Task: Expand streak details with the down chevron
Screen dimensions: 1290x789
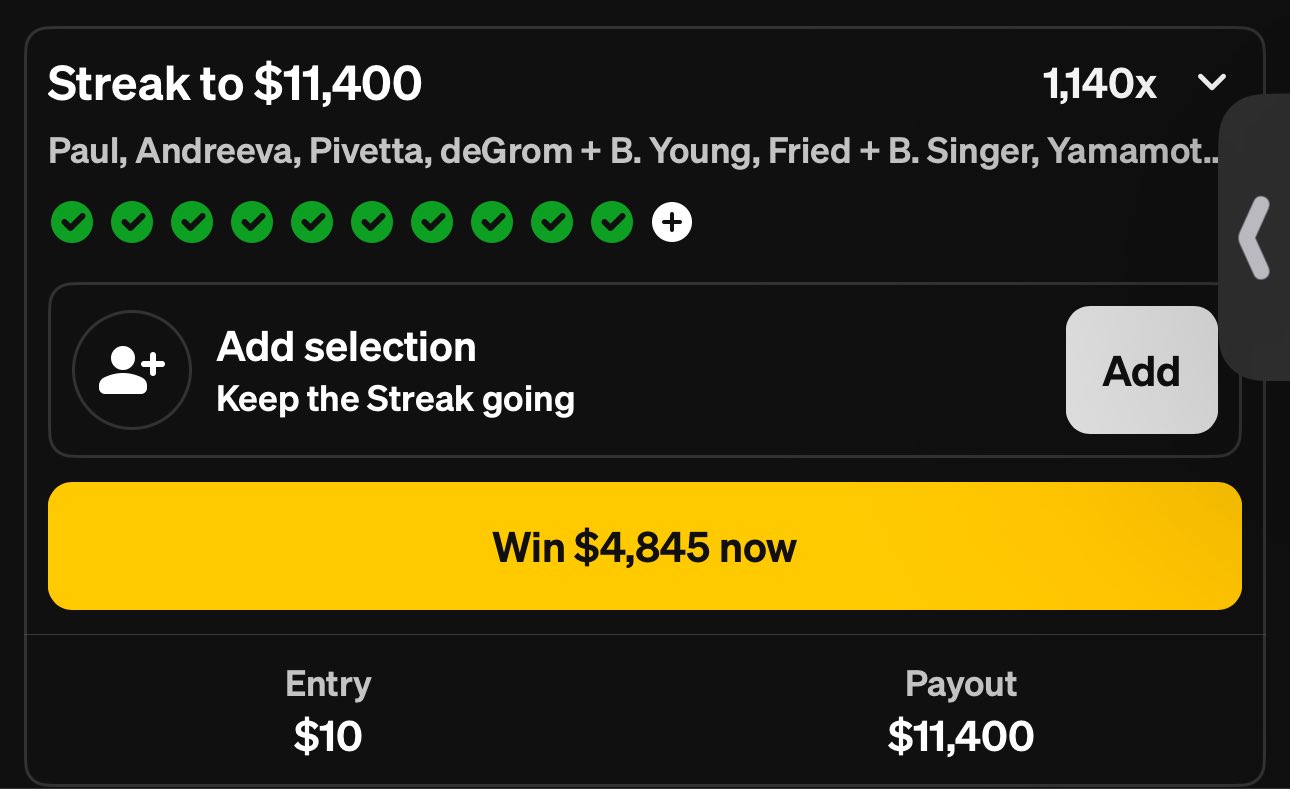Action: [1212, 83]
